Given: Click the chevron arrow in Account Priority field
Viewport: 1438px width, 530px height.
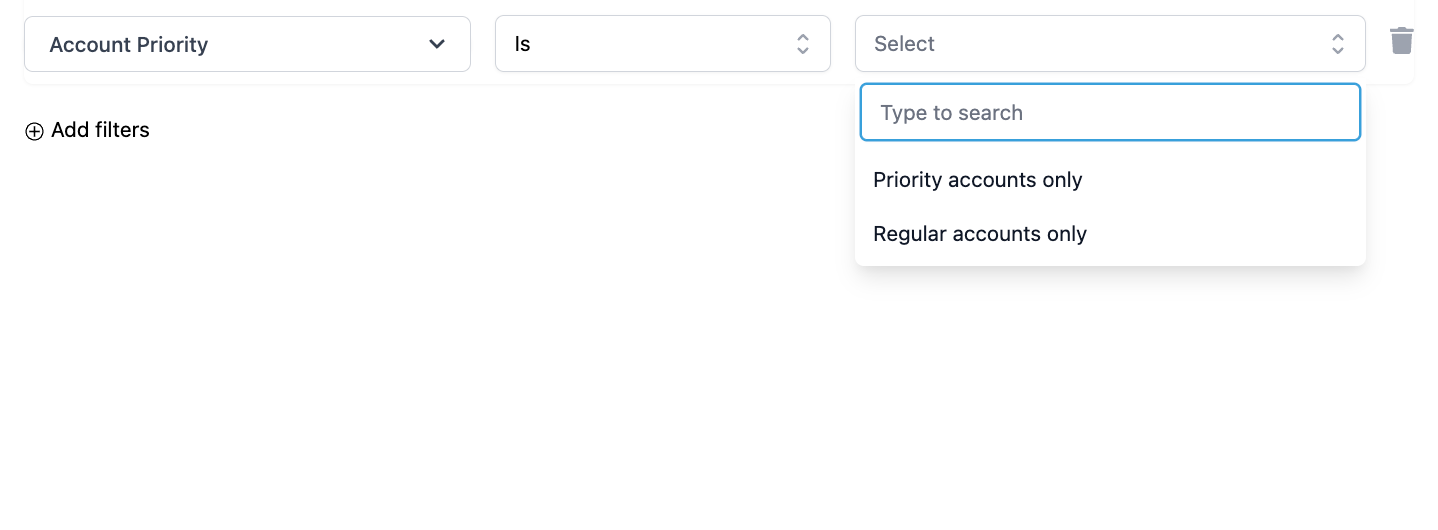Looking at the screenshot, I should click(x=437, y=44).
